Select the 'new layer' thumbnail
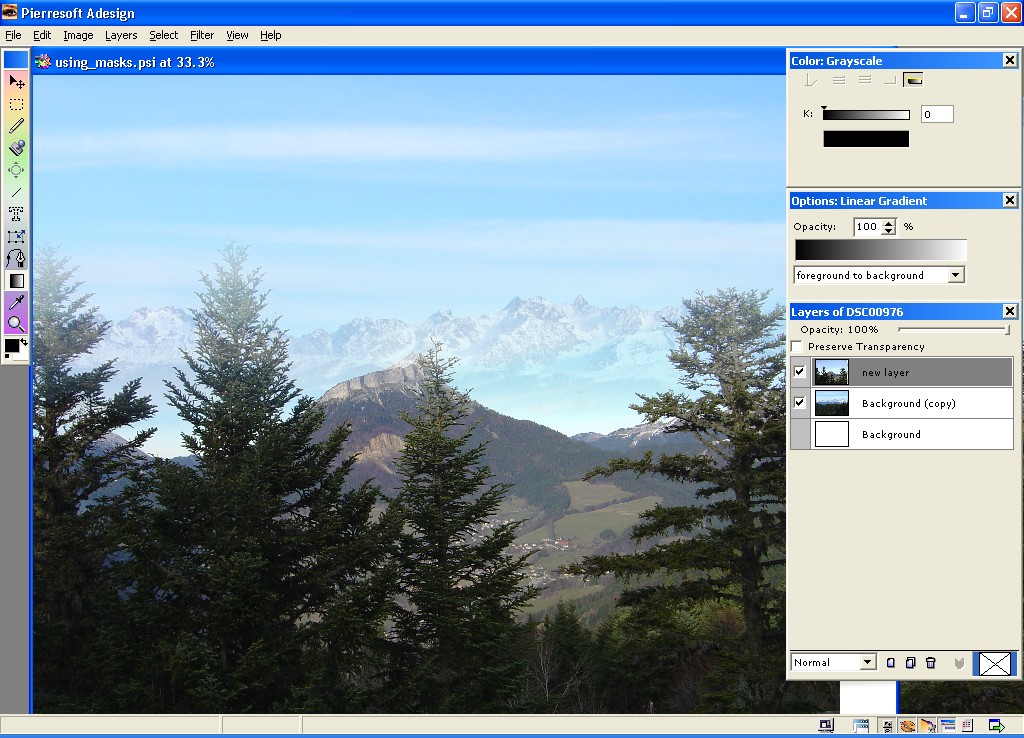This screenshot has width=1024, height=738. (831, 372)
